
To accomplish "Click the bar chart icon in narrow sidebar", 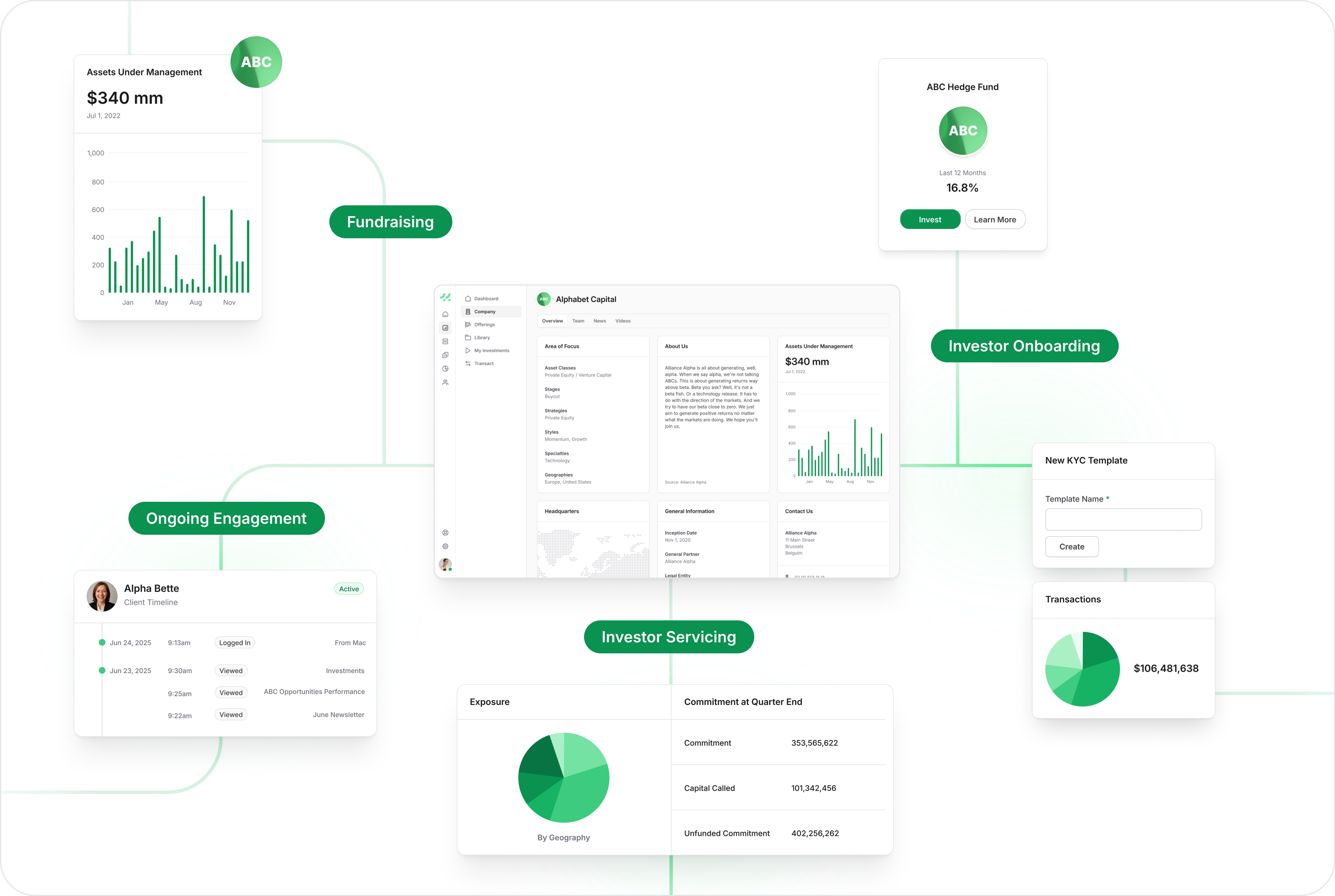I will [x=445, y=328].
